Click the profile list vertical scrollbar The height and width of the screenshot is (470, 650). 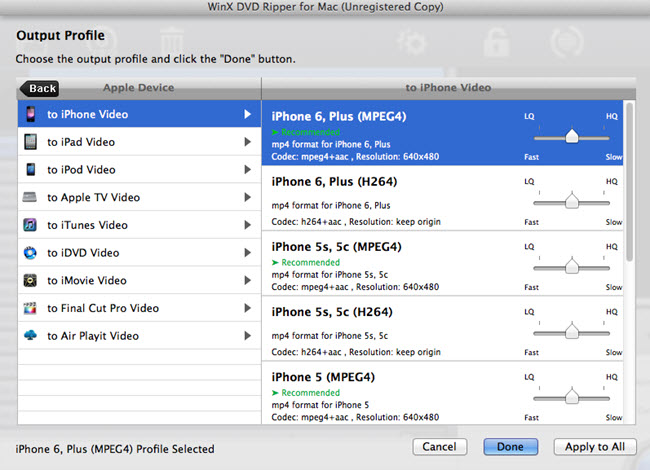click(x=629, y=182)
